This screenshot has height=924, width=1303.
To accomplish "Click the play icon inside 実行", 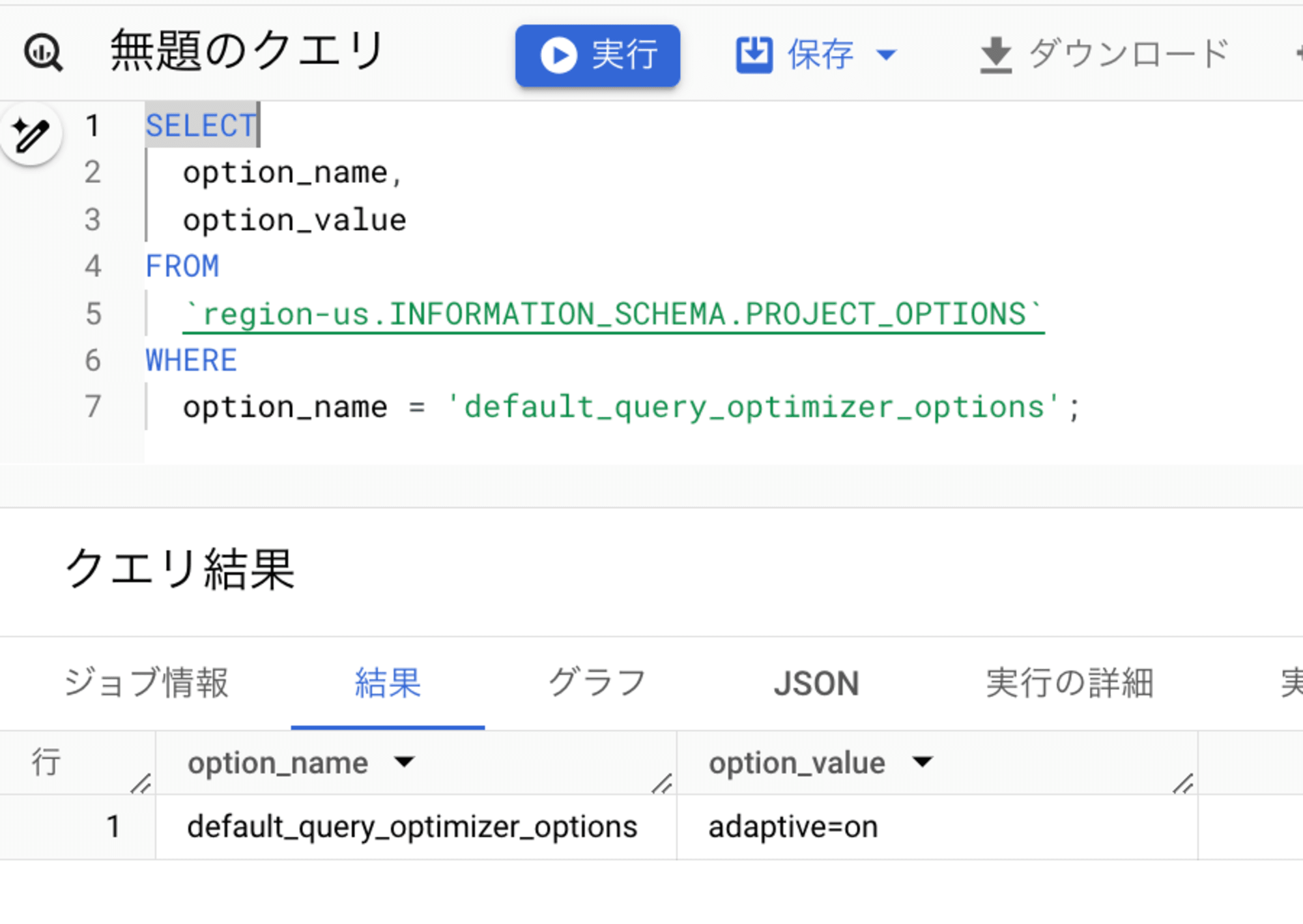I will pyautogui.click(x=558, y=55).
